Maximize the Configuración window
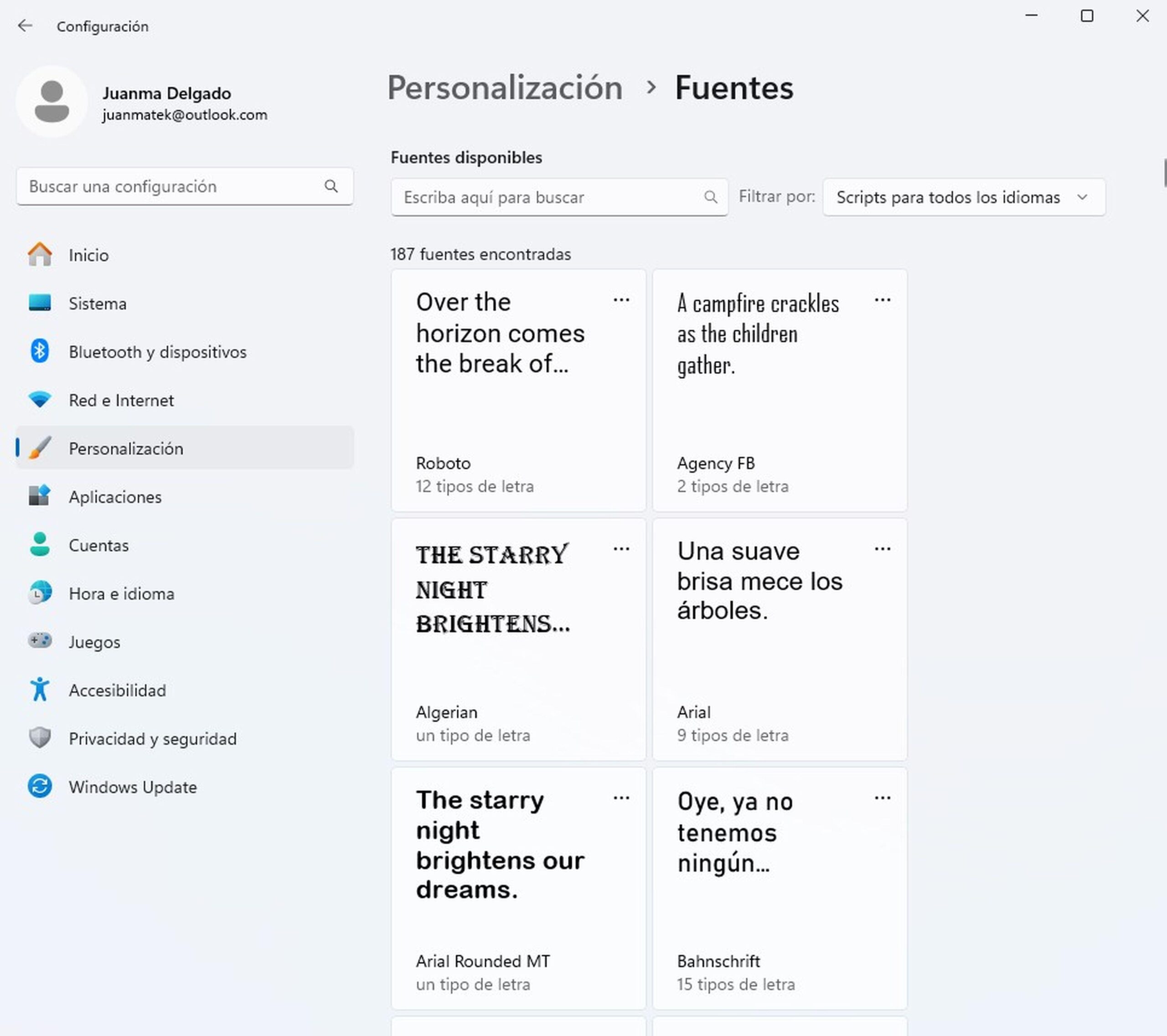The image size is (1167, 1036). pyautogui.click(x=1087, y=16)
